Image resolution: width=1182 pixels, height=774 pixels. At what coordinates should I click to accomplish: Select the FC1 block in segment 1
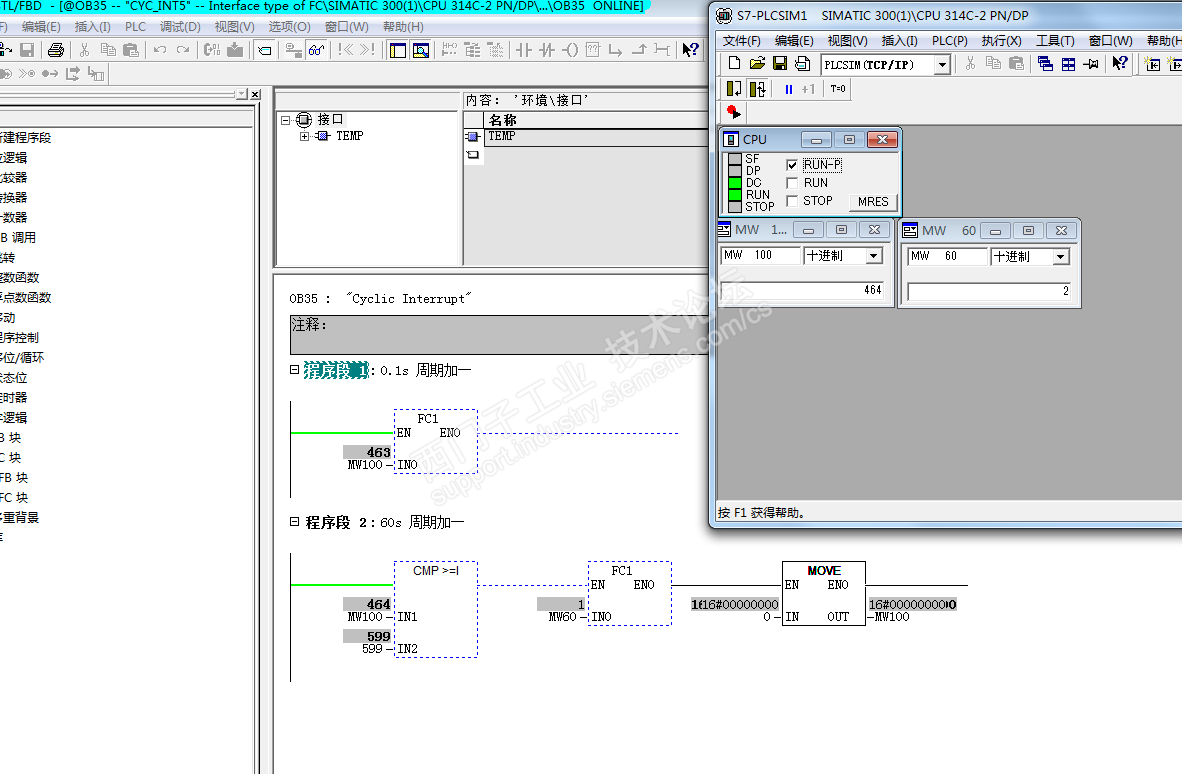(x=436, y=441)
